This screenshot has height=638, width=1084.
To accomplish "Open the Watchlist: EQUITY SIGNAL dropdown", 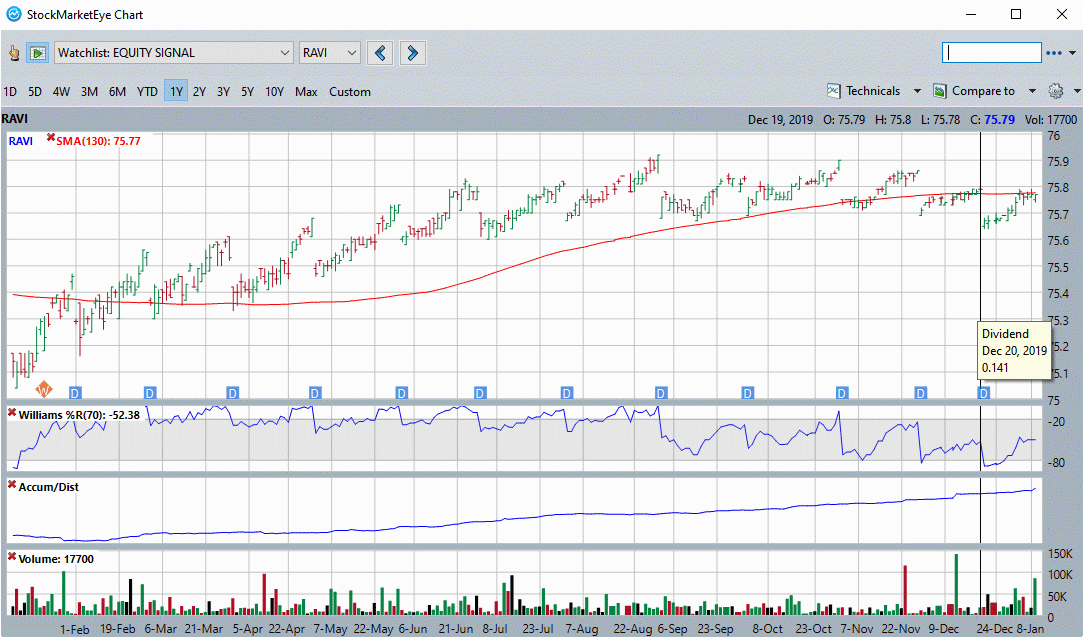I will (x=173, y=52).
